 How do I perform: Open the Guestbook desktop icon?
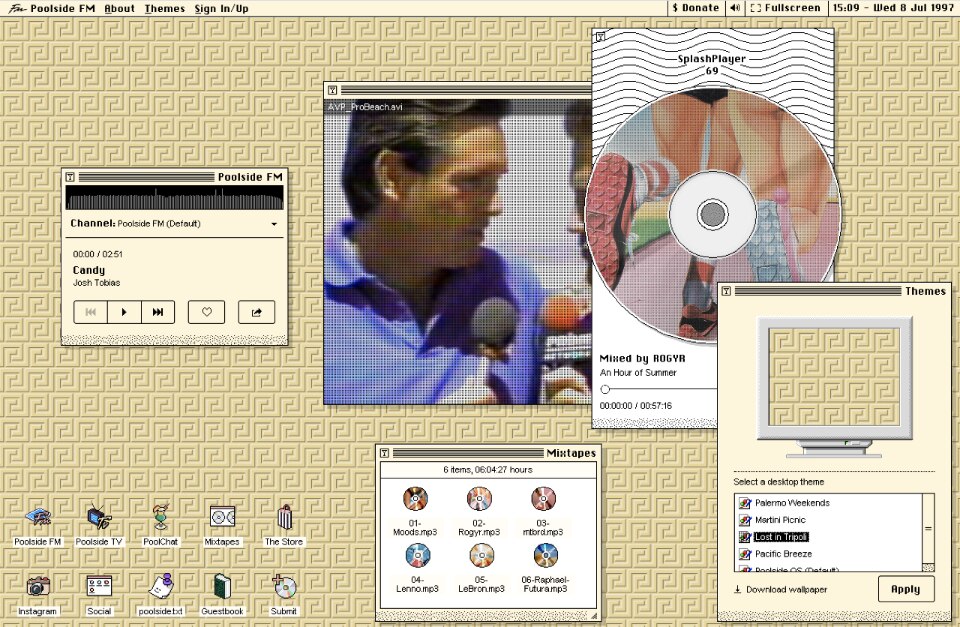222,586
